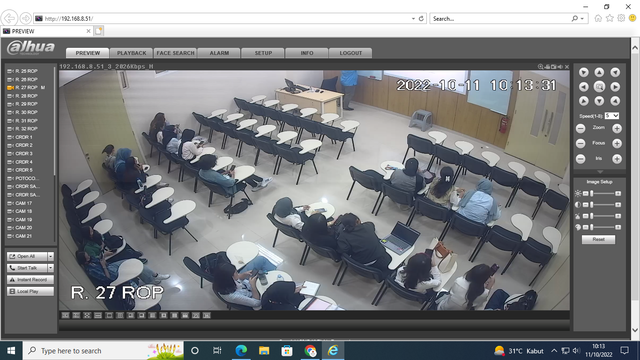Open the browser address bar dropdown

point(413,19)
